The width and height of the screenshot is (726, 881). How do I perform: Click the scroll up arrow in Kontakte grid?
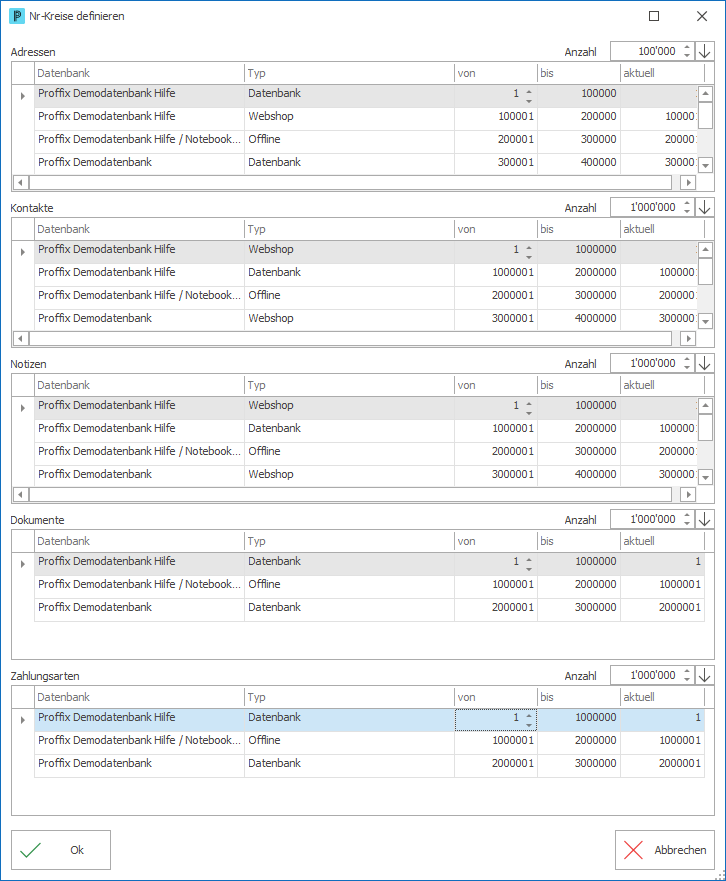pyautogui.click(x=706, y=249)
